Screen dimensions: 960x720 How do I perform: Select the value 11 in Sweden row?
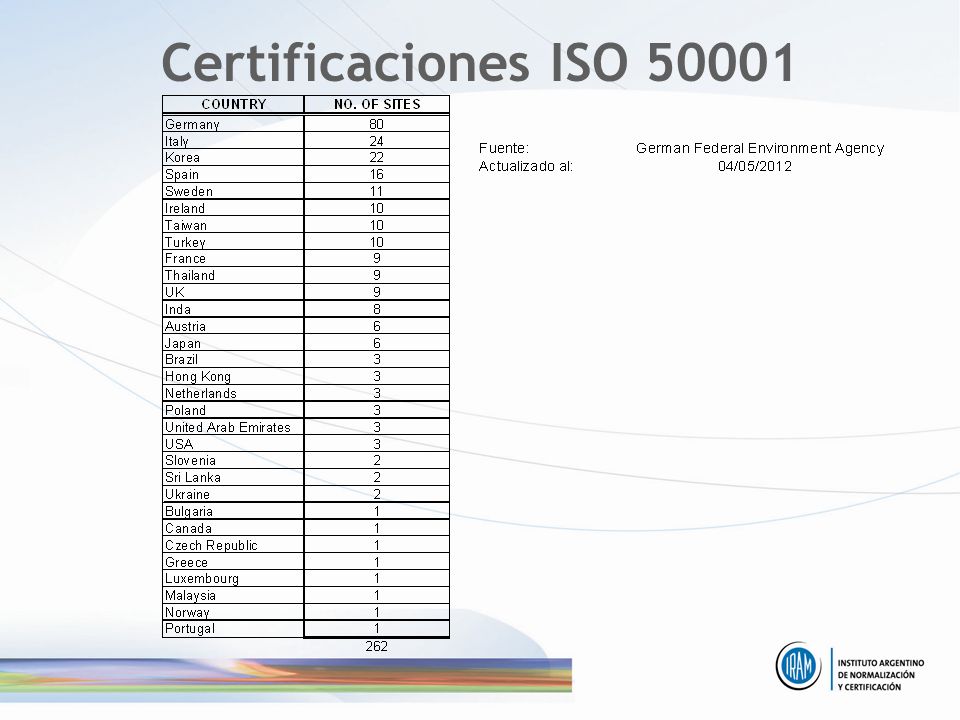377,191
